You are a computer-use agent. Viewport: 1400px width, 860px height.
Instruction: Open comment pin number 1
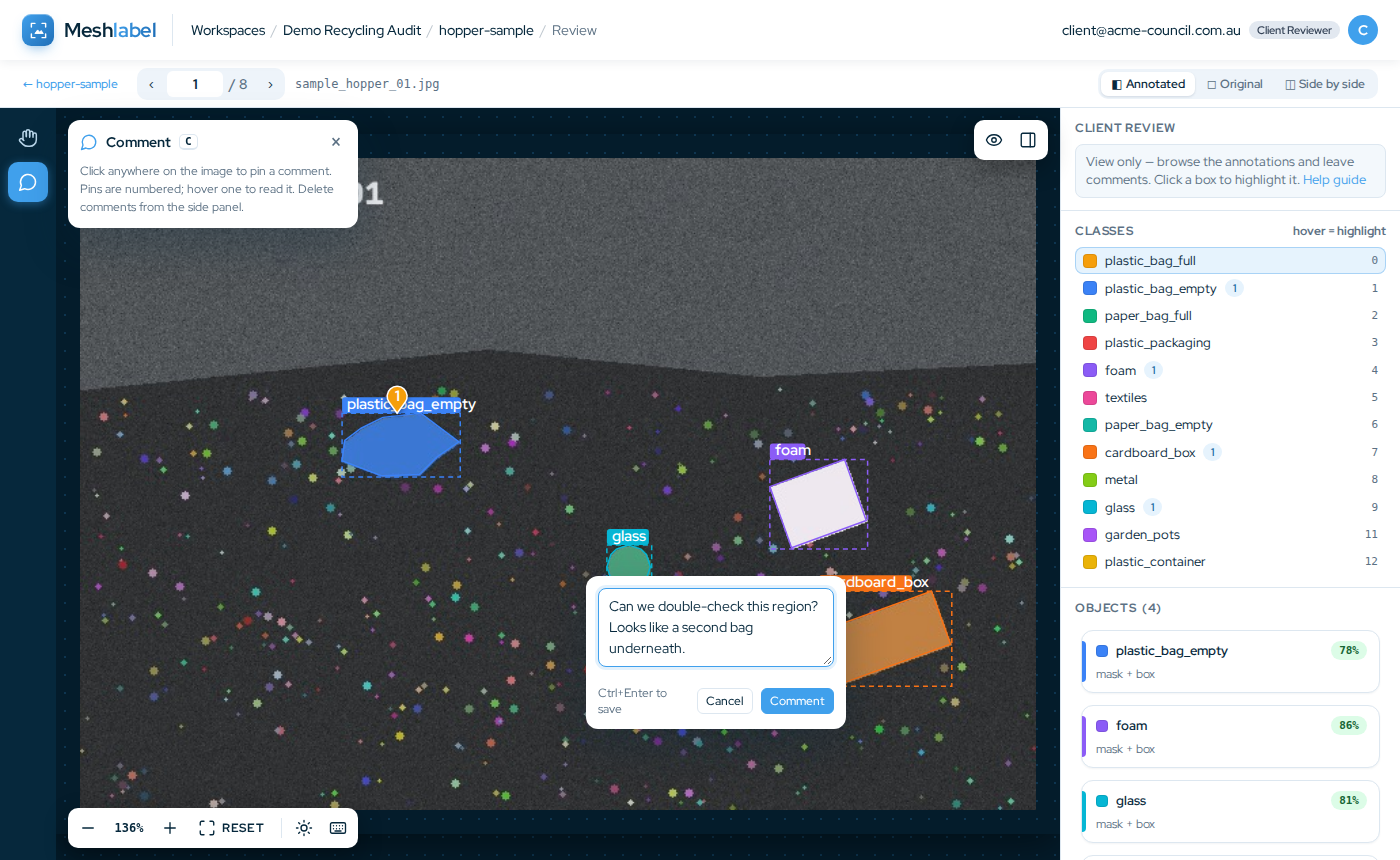click(397, 397)
